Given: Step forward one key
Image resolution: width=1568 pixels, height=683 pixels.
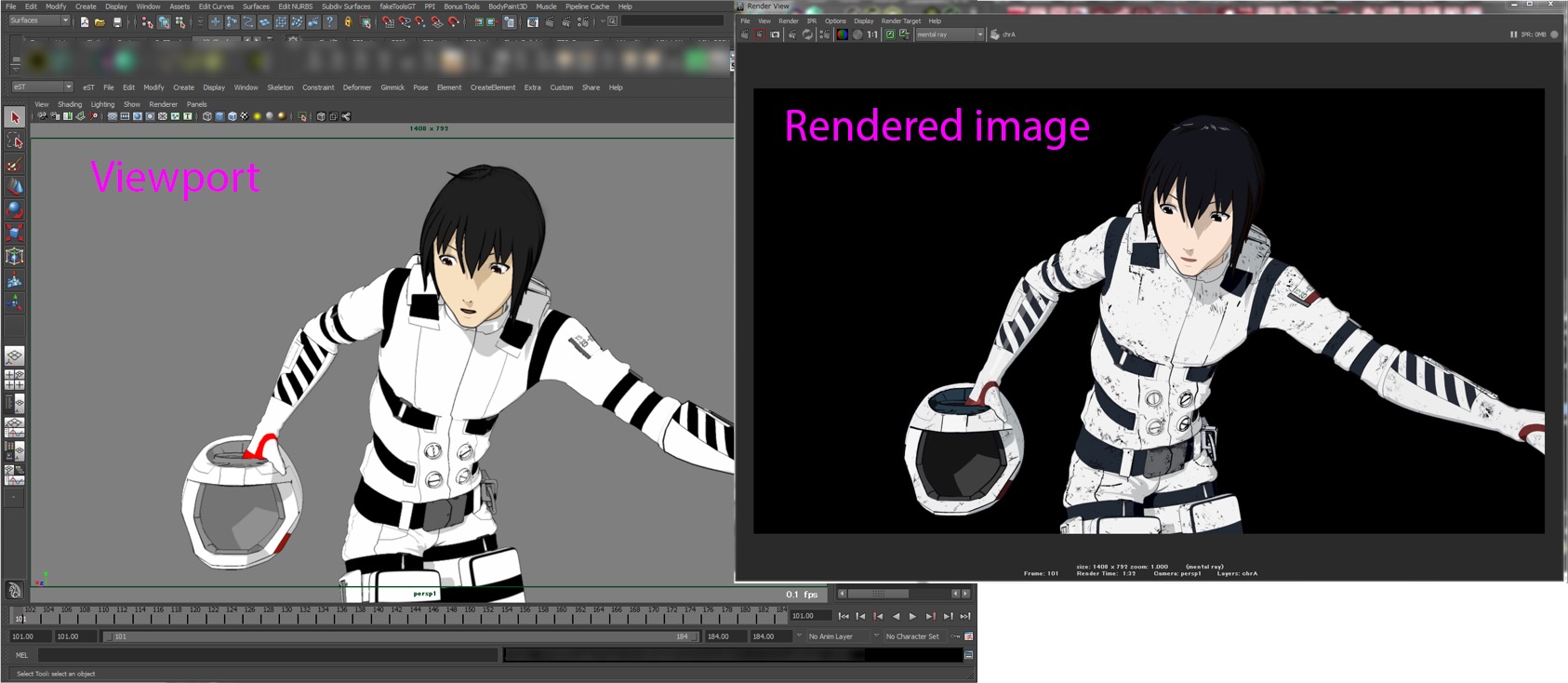Looking at the screenshot, I should coord(931,616).
